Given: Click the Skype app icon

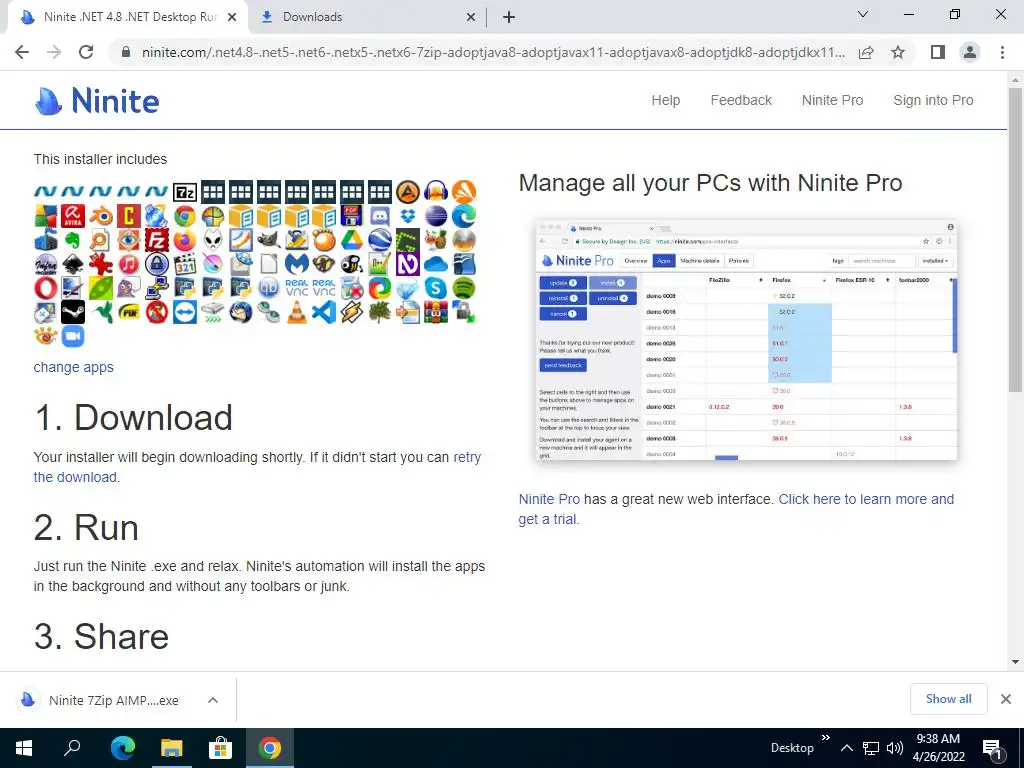Looking at the screenshot, I should tap(436, 288).
